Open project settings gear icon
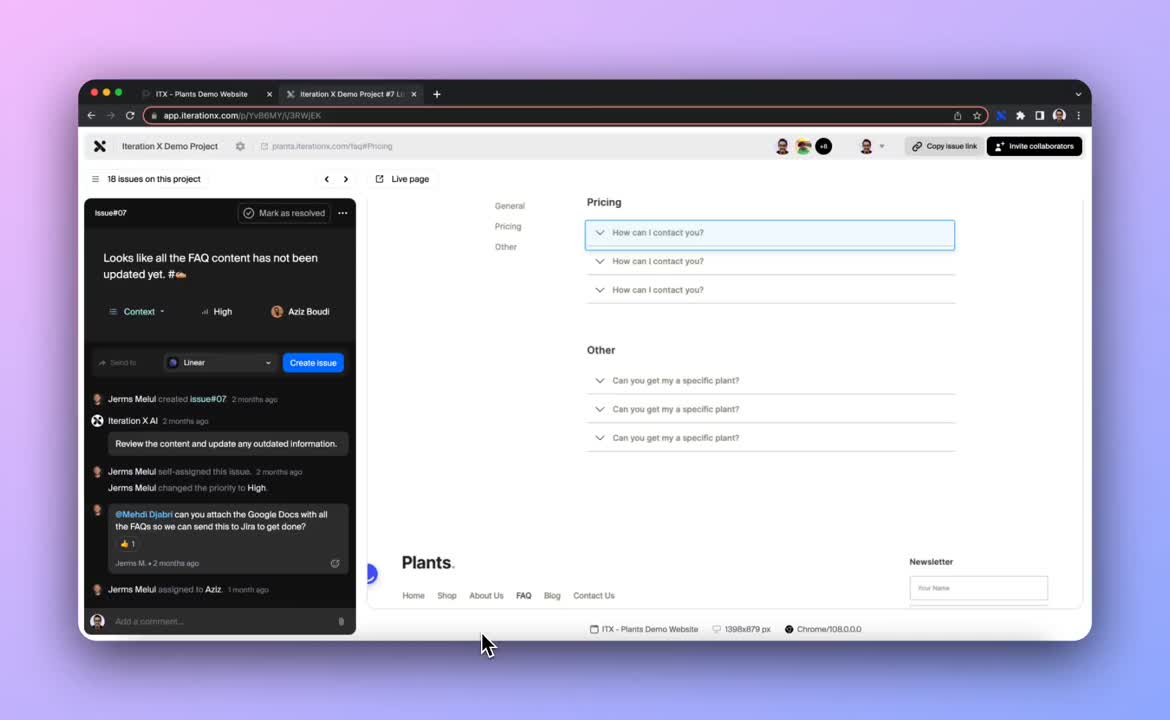This screenshot has height=720, width=1170. 240,146
